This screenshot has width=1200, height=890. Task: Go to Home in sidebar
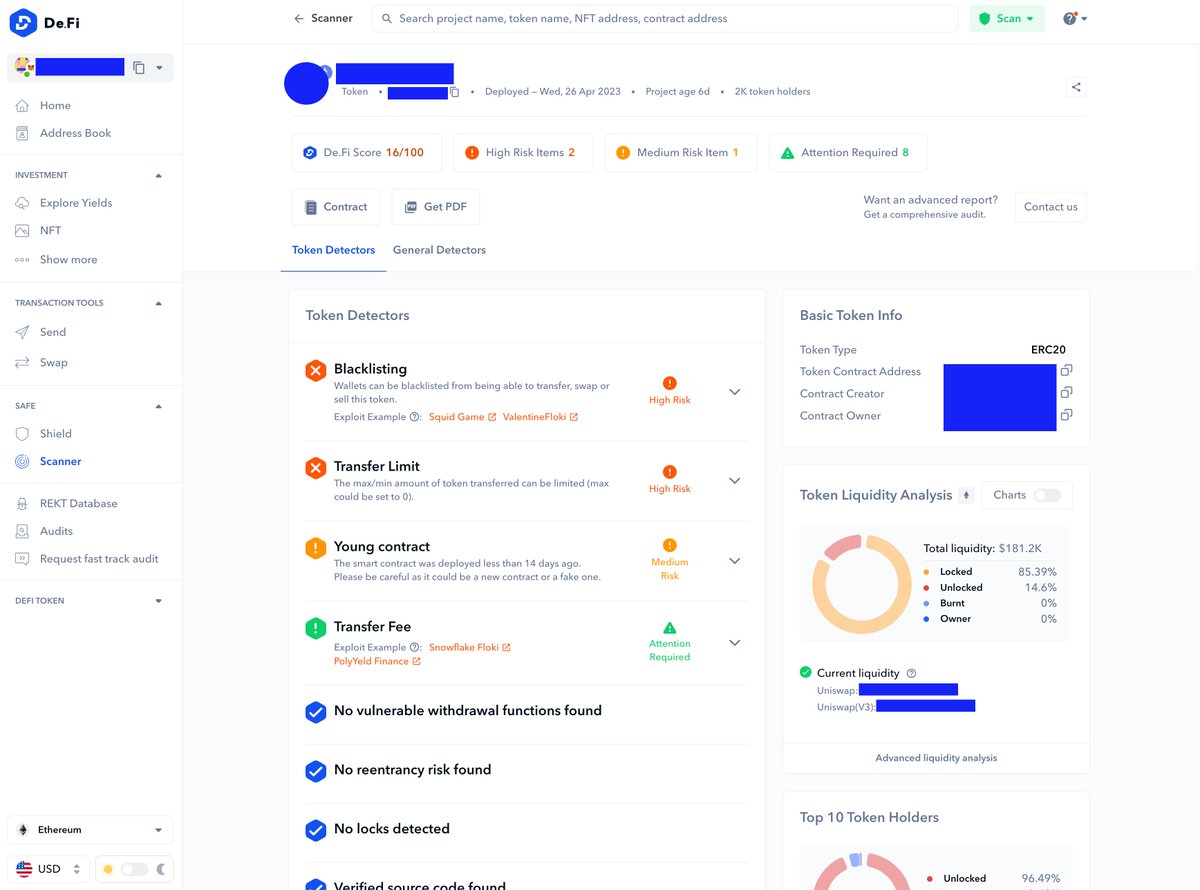click(x=55, y=105)
